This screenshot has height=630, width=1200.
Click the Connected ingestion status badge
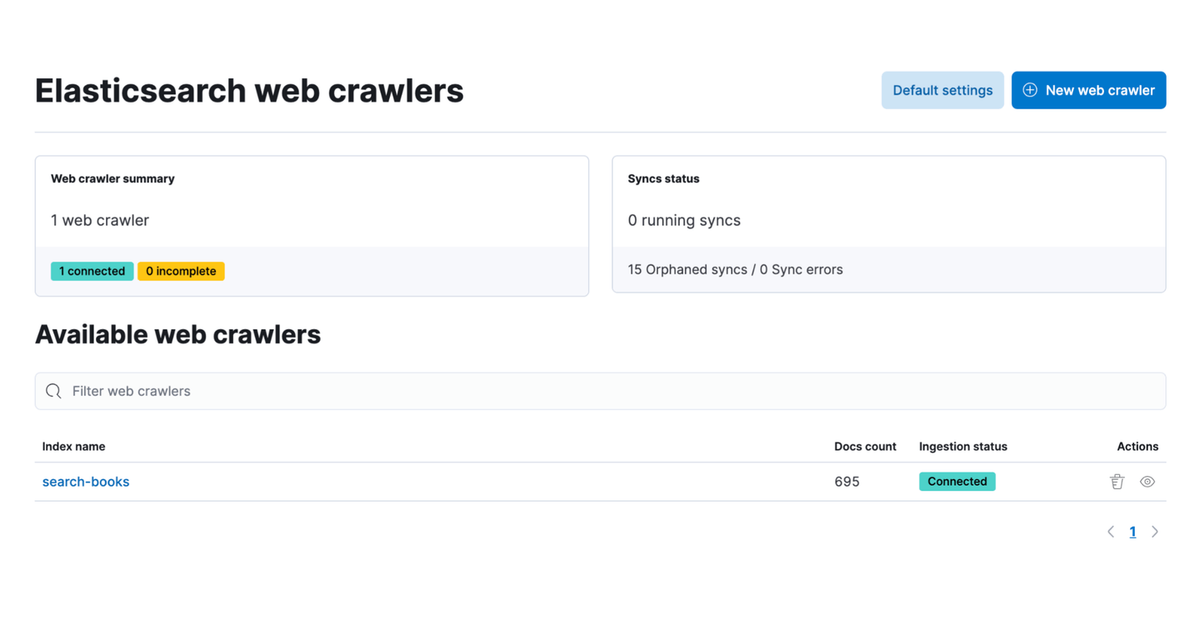(957, 481)
